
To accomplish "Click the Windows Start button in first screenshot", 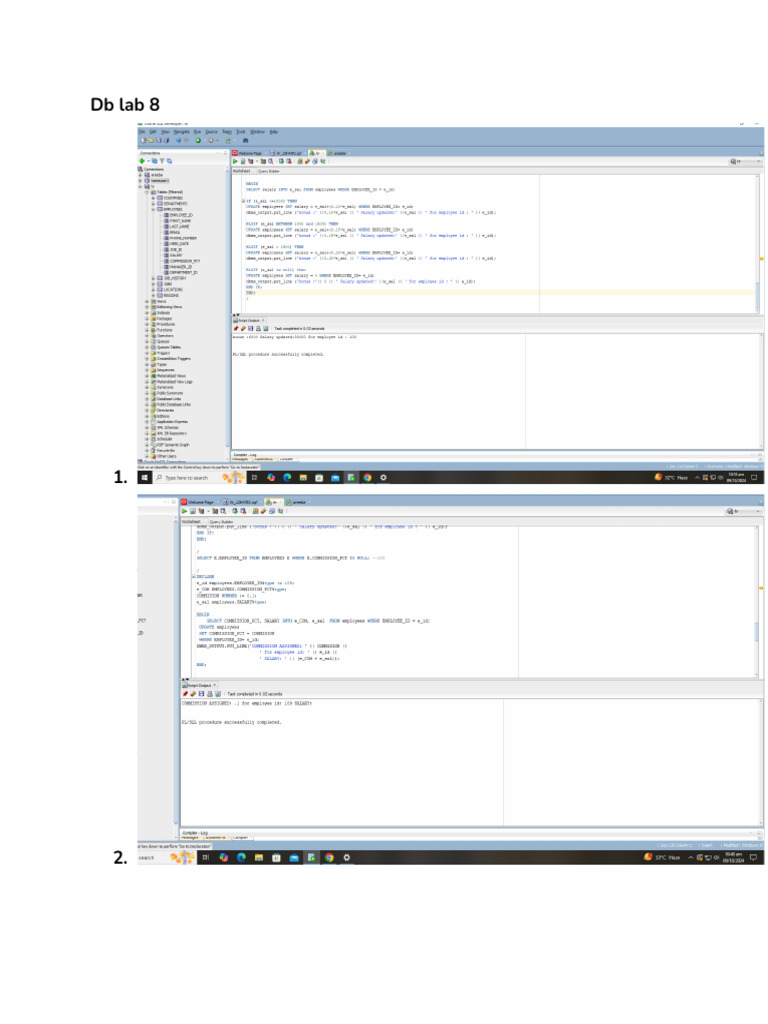I will coord(144,478).
